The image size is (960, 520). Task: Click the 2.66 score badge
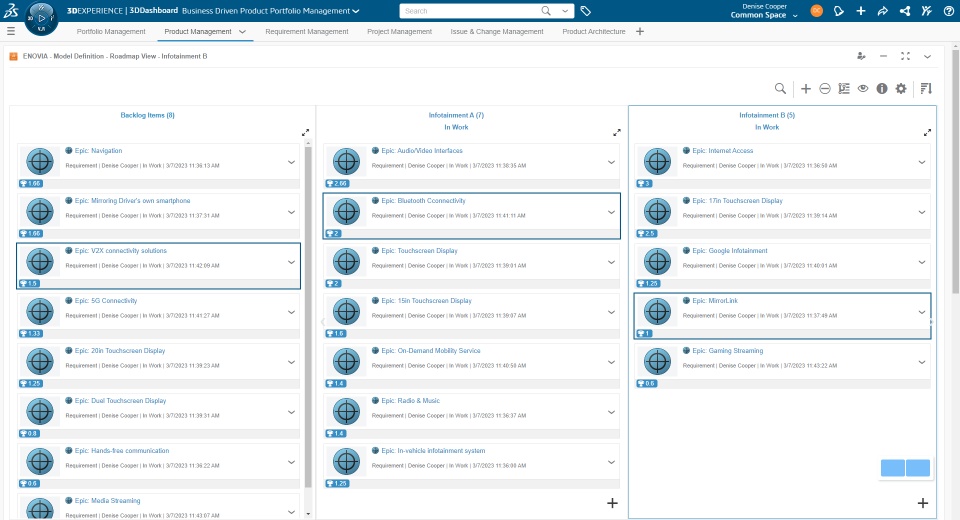coord(337,183)
